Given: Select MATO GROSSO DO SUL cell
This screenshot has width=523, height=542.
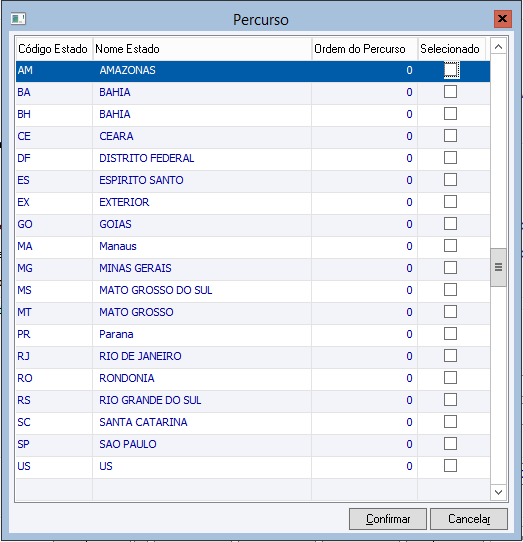Looking at the screenshot, I should (202, 290).
